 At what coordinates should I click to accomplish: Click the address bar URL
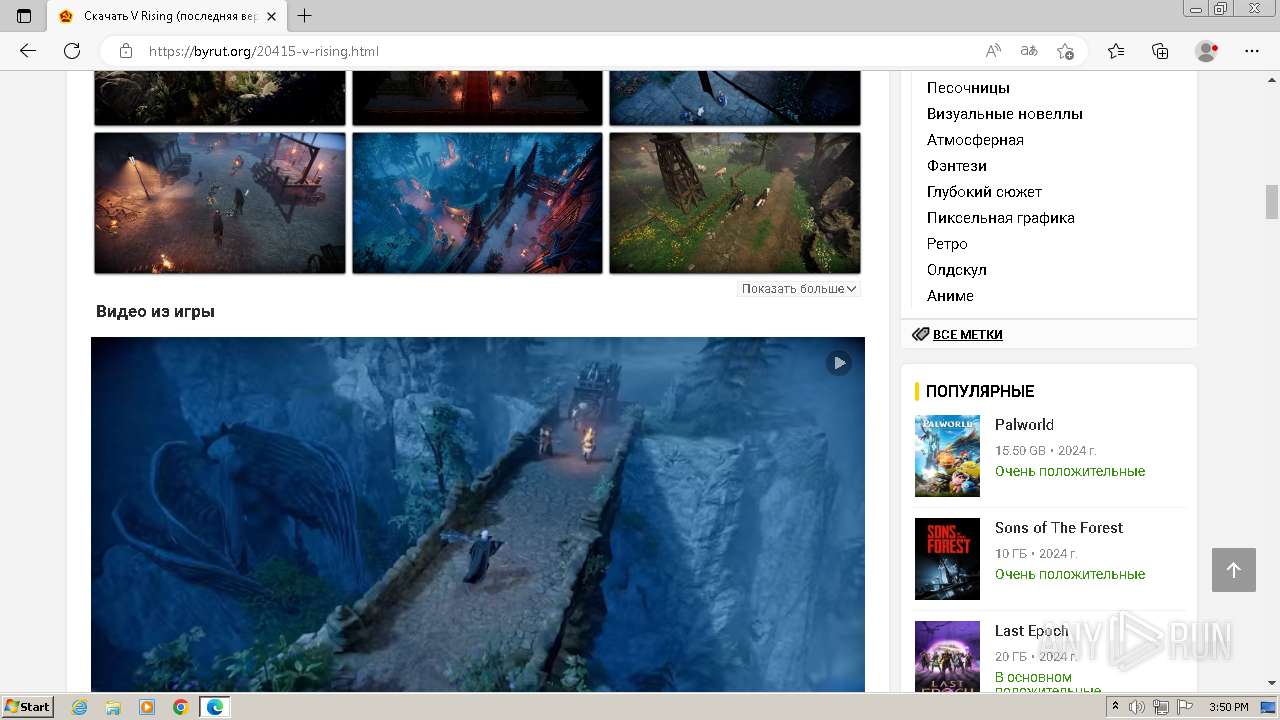tap(264, 51)
